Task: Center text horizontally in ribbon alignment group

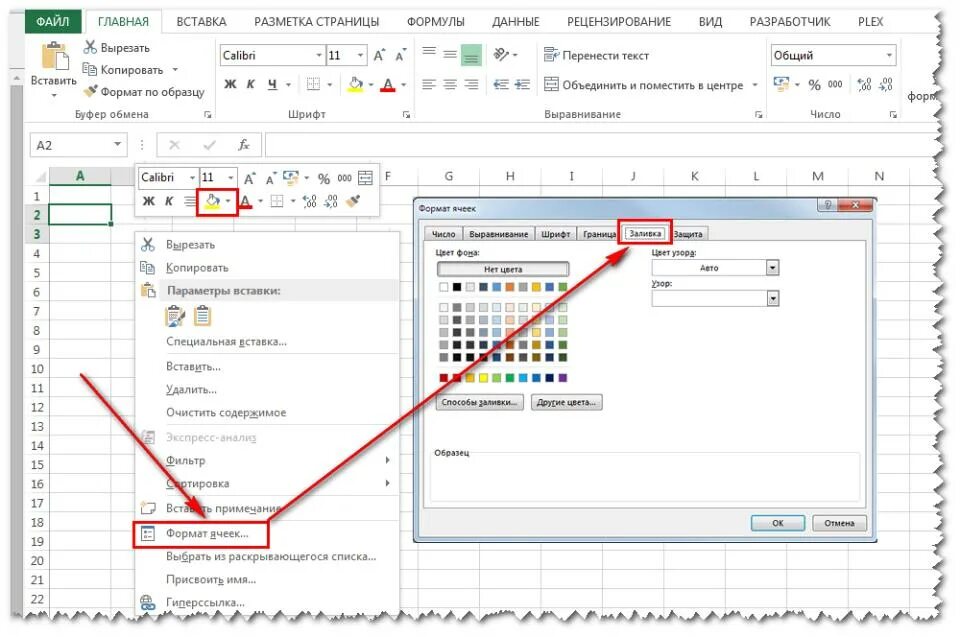Action: 450,85
